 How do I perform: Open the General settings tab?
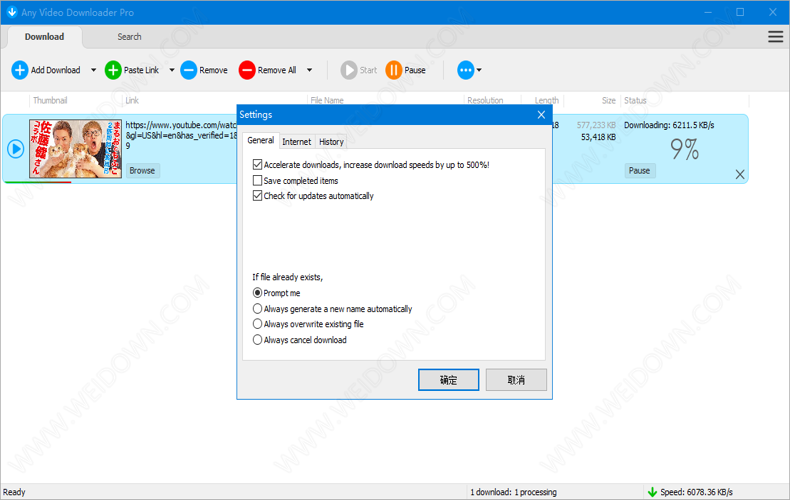point(260,141)
